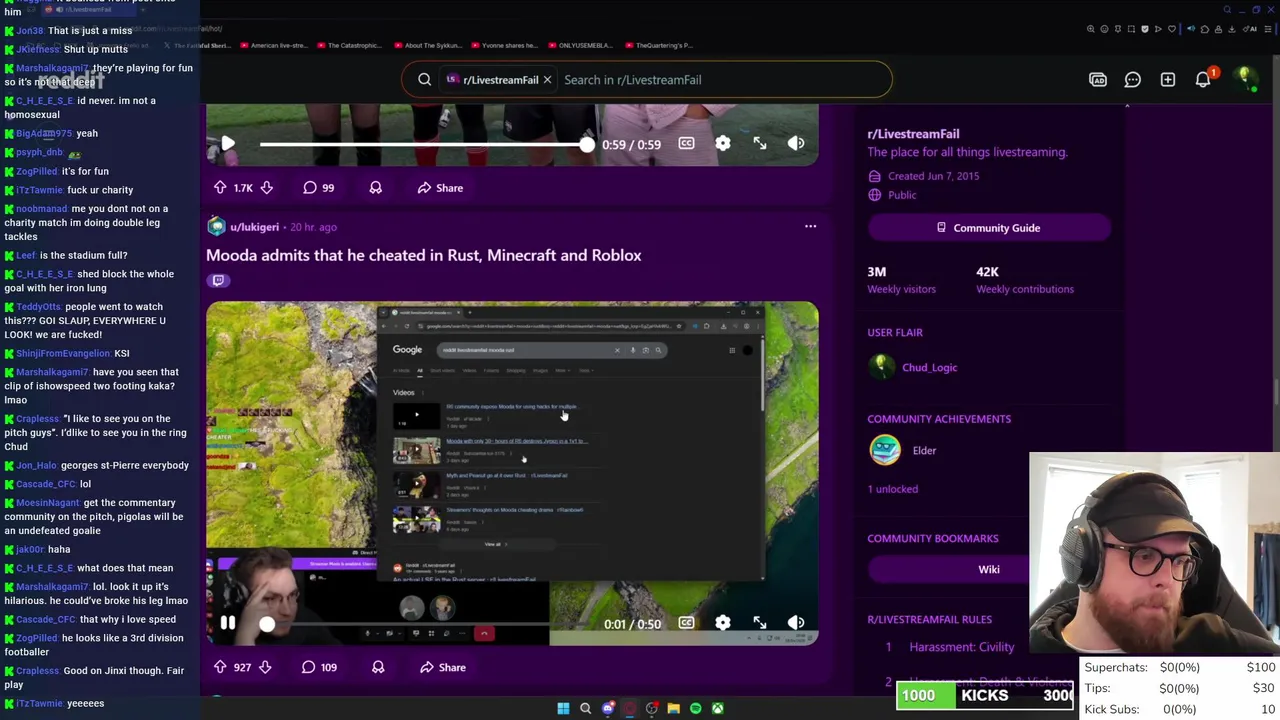Play the top video at 0:59
This screenshot has width=1280, height=720.
click(228, 144)
